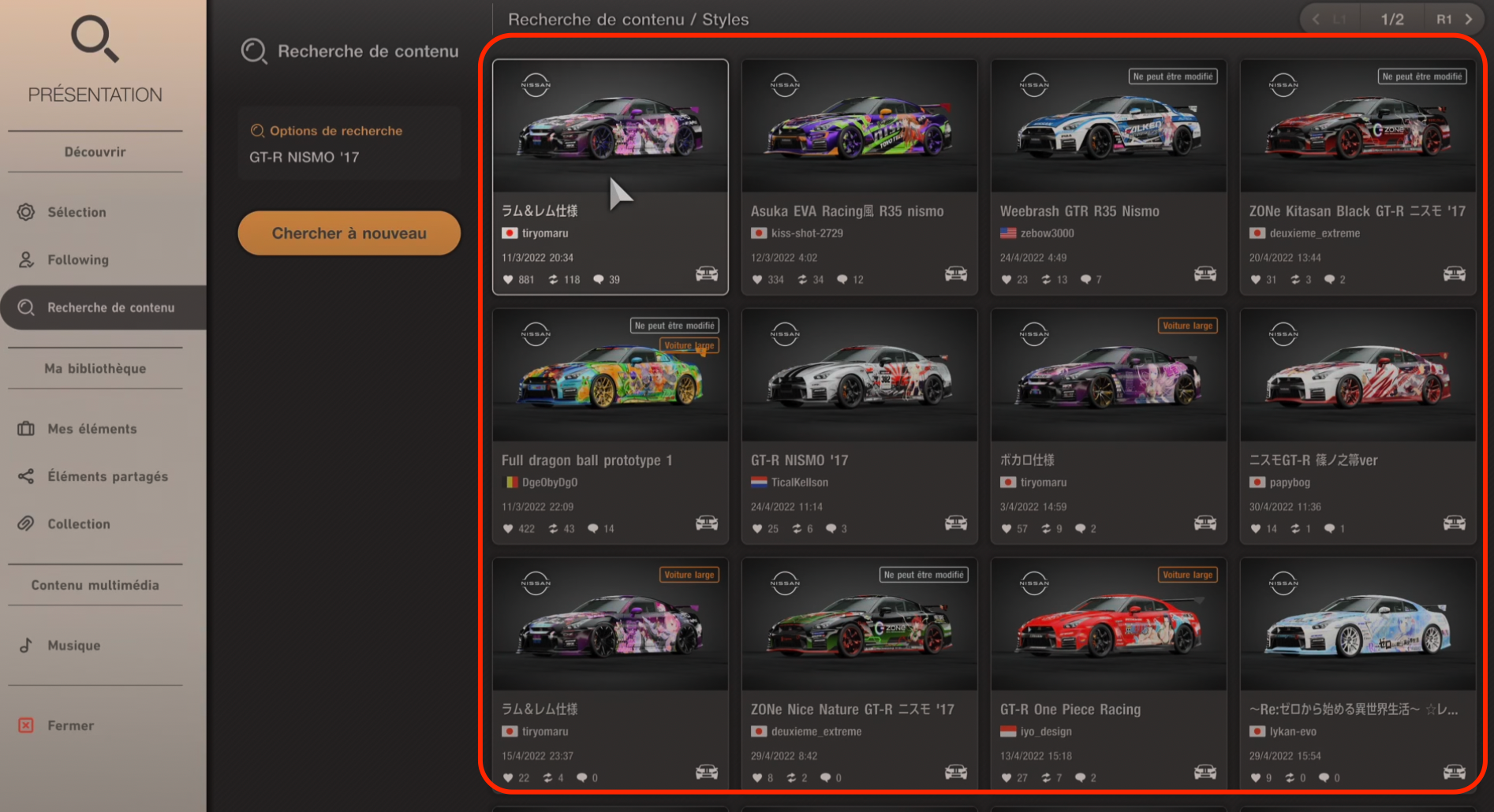This screenshot has width=1494, height=812.
Task: Open tiryomaru profile on ボカロ仕様 card
Action: pyautogui.click(x=1043, y=482)
